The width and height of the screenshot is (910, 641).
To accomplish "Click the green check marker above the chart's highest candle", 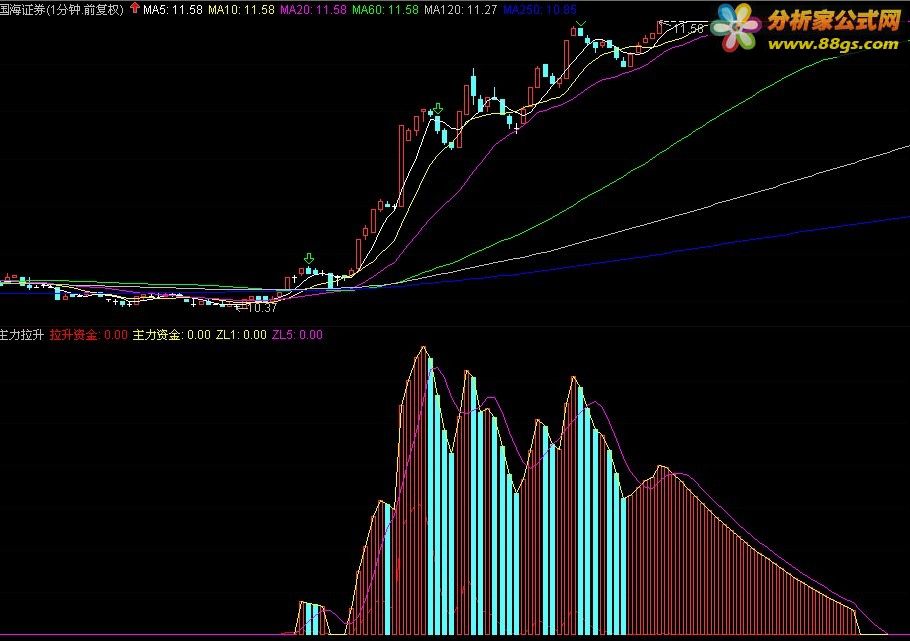I will coord(581,24).
